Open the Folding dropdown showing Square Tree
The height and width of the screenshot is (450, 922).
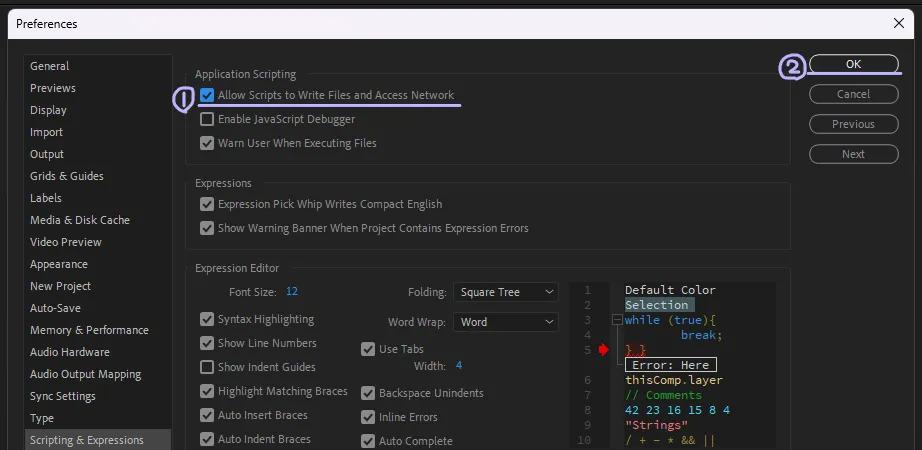(505, 292)
